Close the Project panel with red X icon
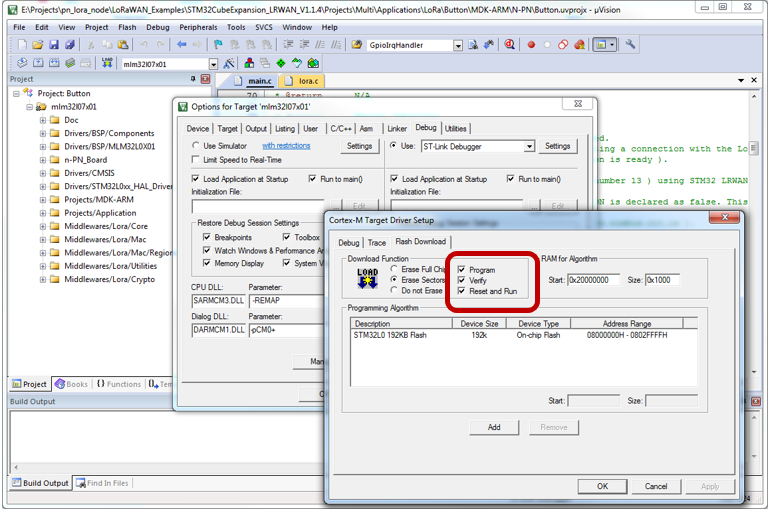This screenshot has width=772, height=512. click(x=205, y=79)
